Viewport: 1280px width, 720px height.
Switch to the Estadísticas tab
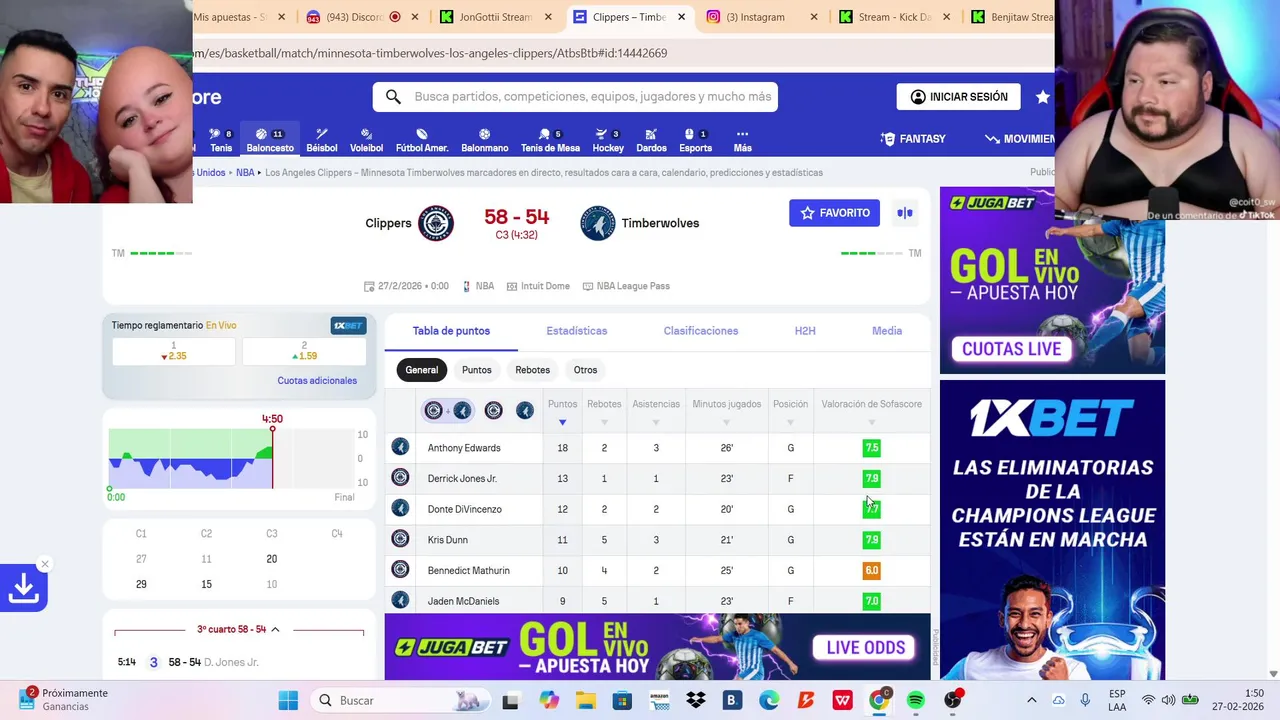tap(576, 331)
